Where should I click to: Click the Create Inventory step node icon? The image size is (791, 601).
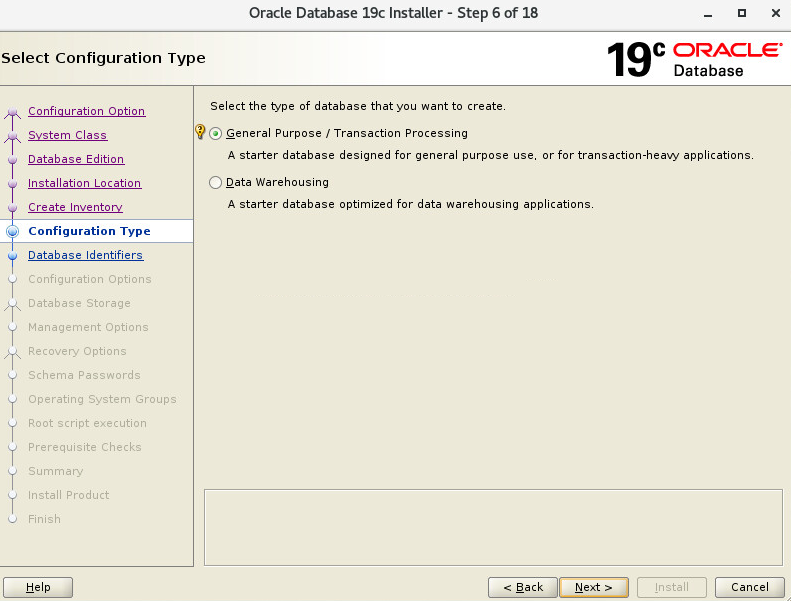[x=13, y=208]
